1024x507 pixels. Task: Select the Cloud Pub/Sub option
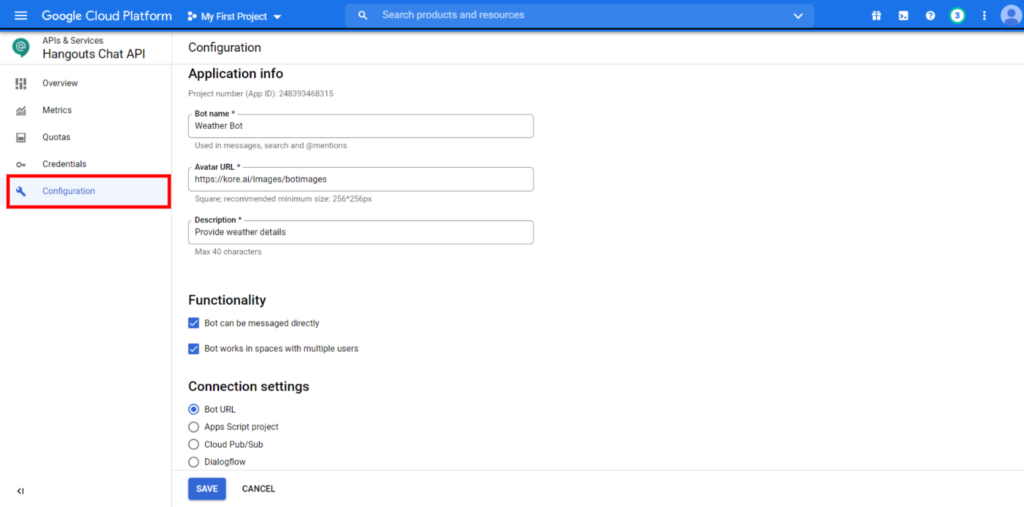tap(193, 444)
